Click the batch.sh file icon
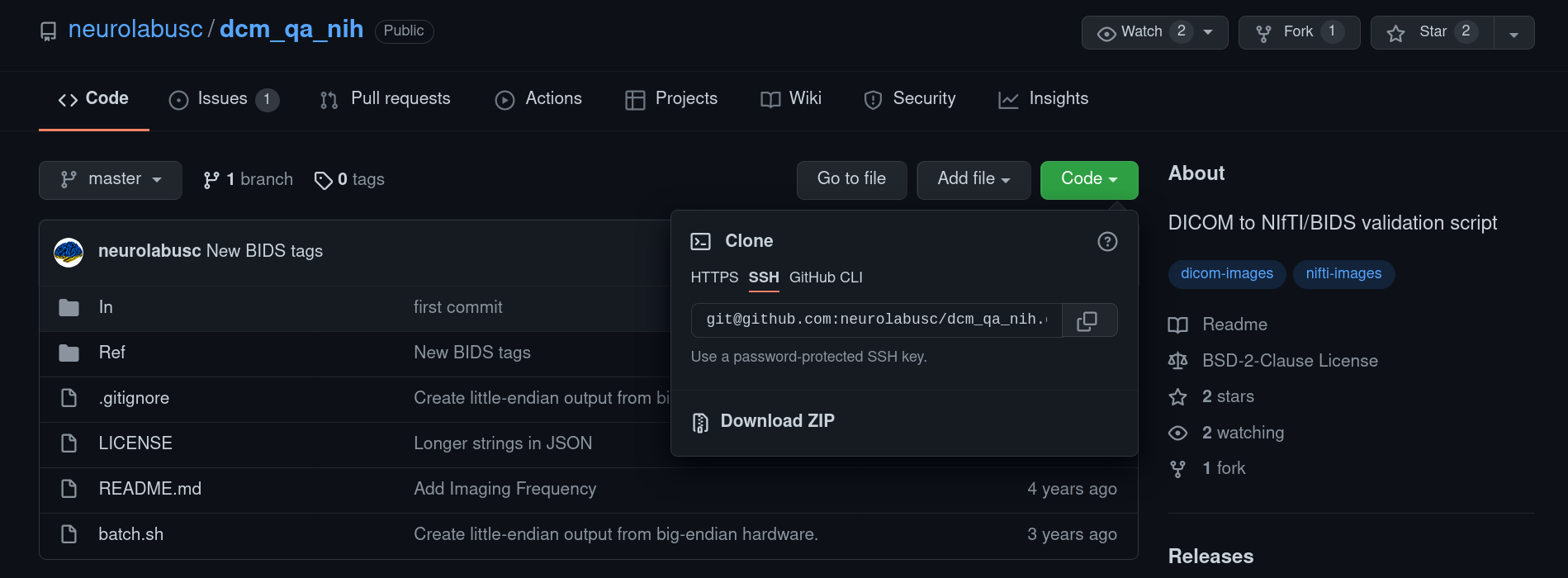Screen dimensions: 1568x578 69,534
